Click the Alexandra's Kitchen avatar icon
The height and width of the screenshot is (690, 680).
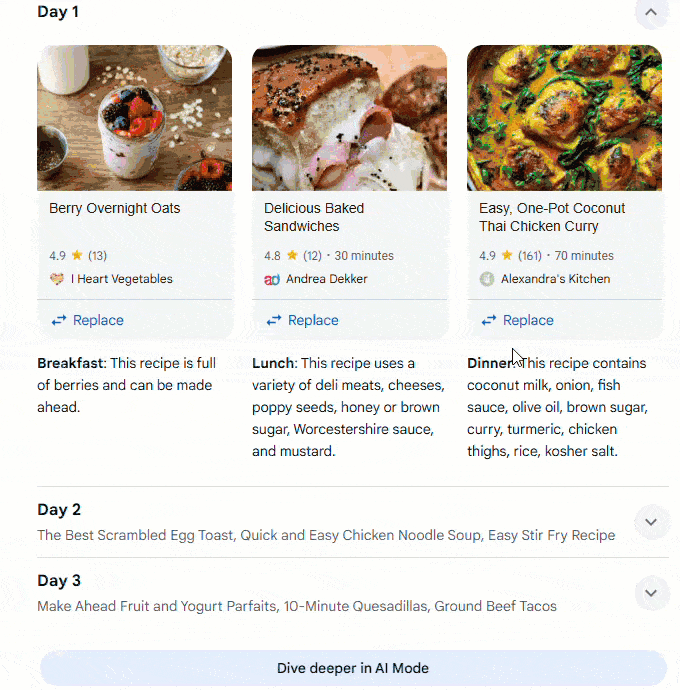[x=487, y=279]
